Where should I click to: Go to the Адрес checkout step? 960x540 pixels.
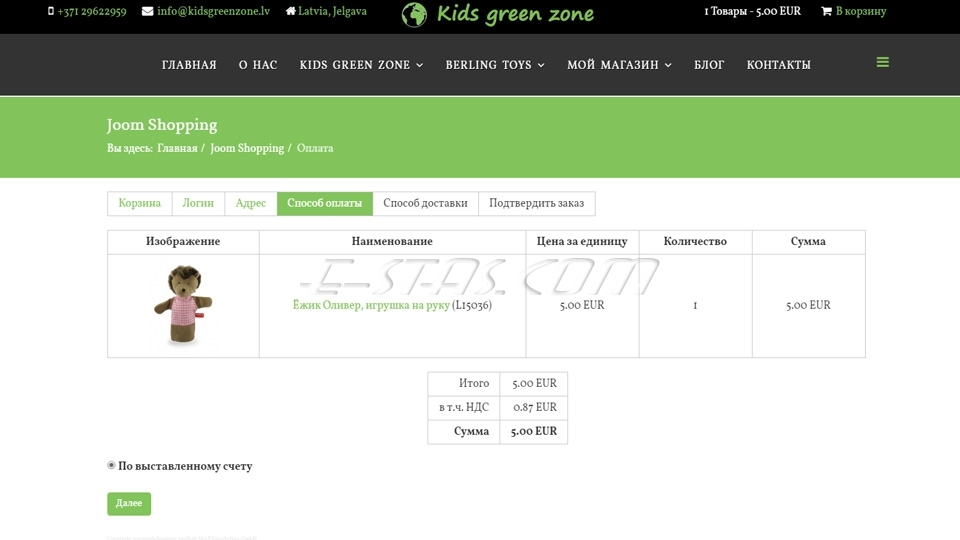[x=250, y=203]
